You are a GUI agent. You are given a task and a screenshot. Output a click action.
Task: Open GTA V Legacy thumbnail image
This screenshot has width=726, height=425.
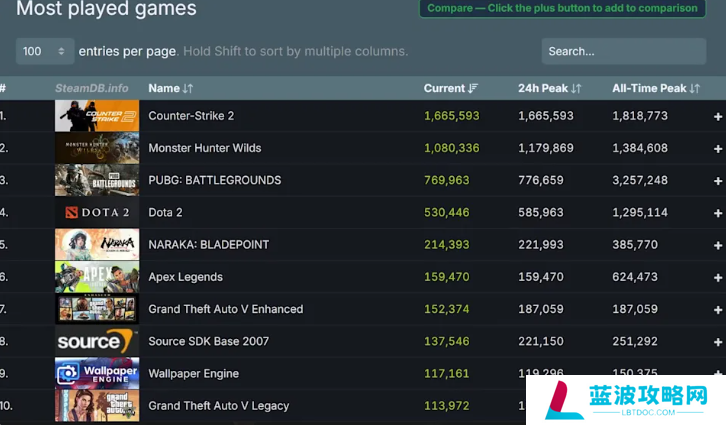click(x=97, y=406)
